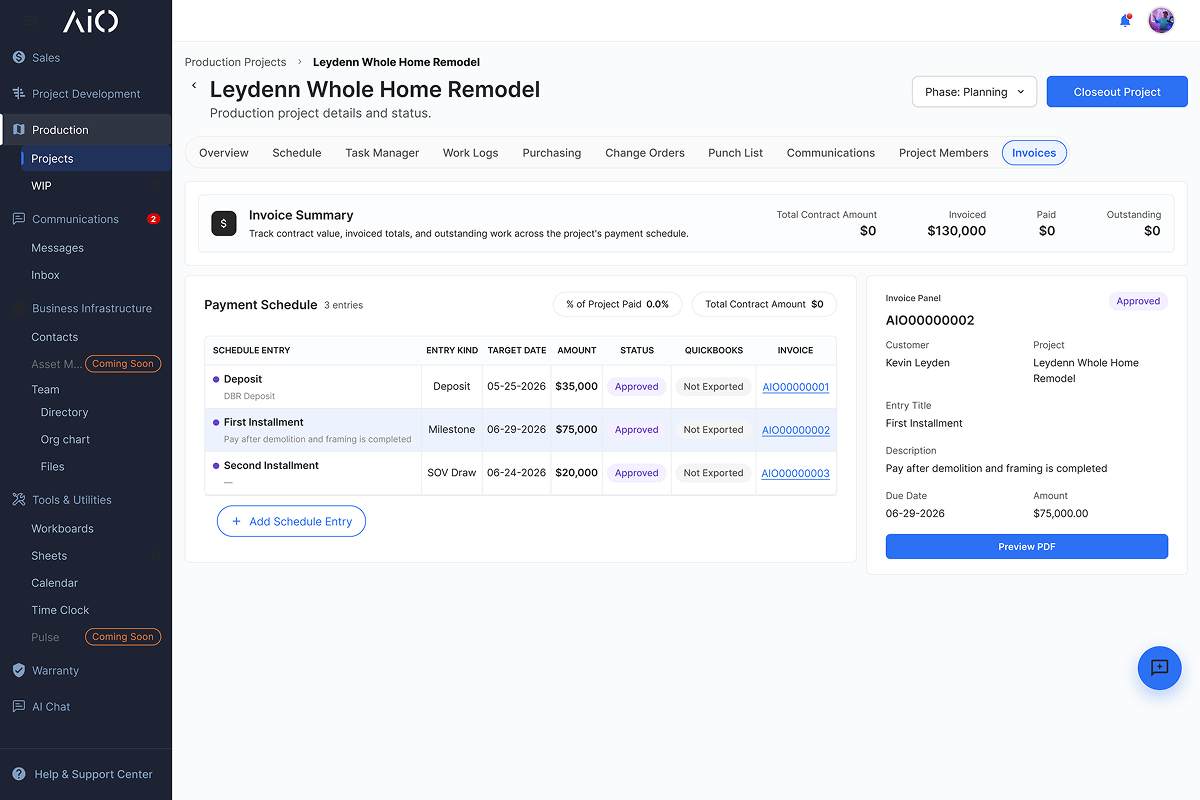The height and width of the screenshot is (800, 1200).
Task: Click the Warranty shield icon
Action: pos(18,671)
